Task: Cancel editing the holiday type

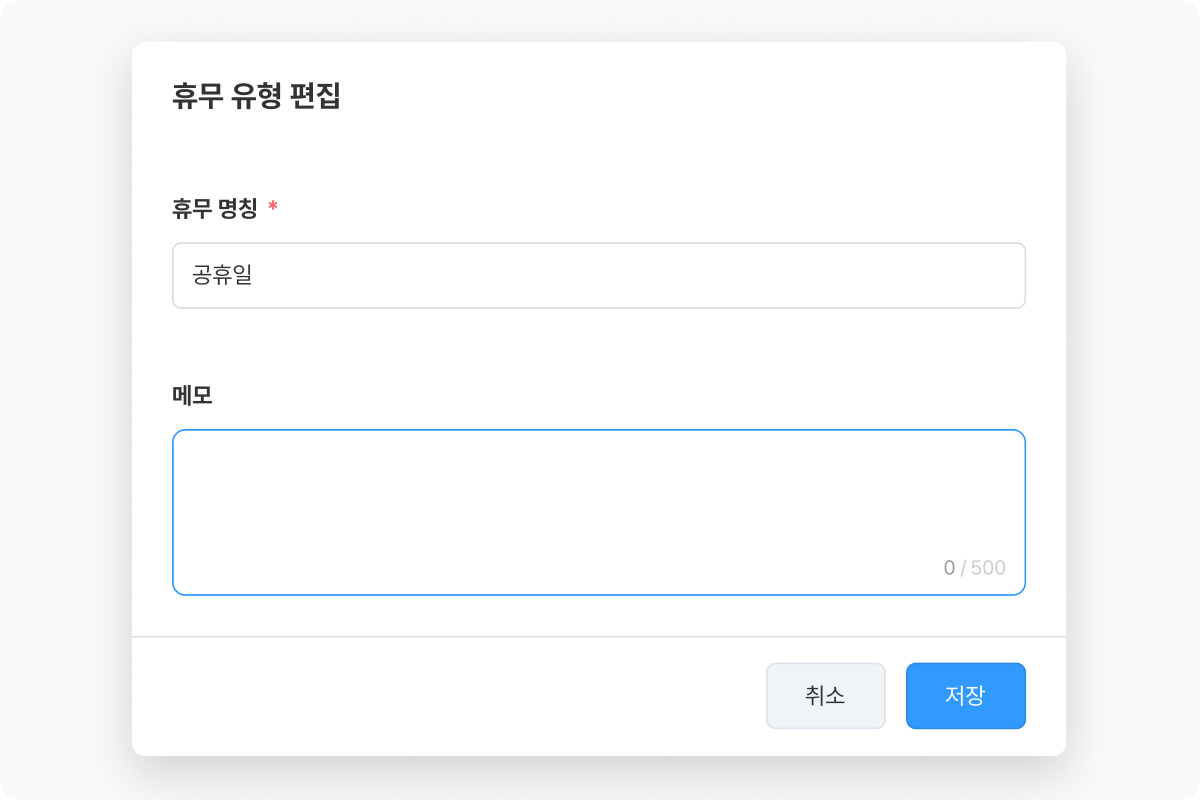Action: click(826, 696)
